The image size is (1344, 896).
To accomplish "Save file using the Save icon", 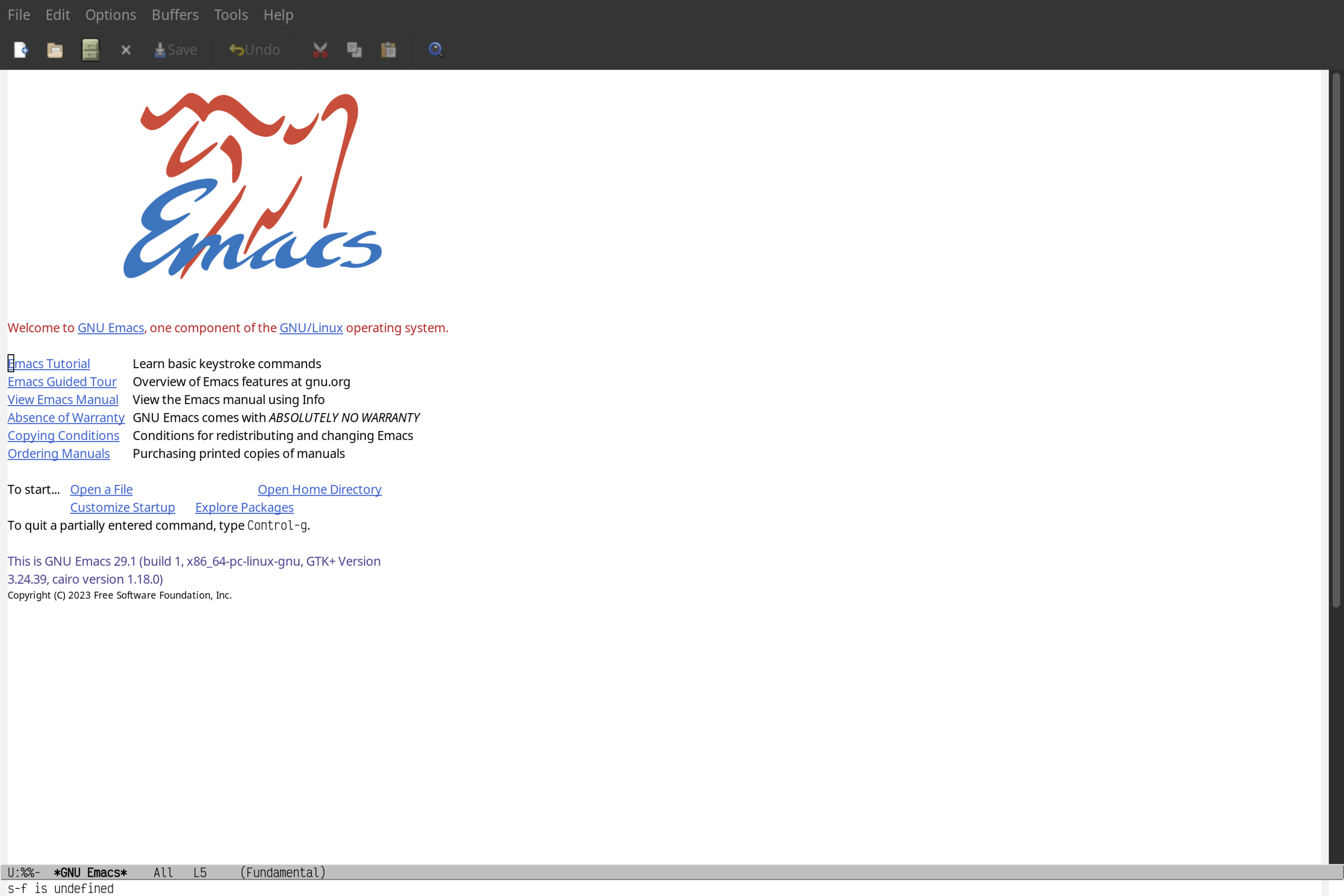I will tap(175, 49).
